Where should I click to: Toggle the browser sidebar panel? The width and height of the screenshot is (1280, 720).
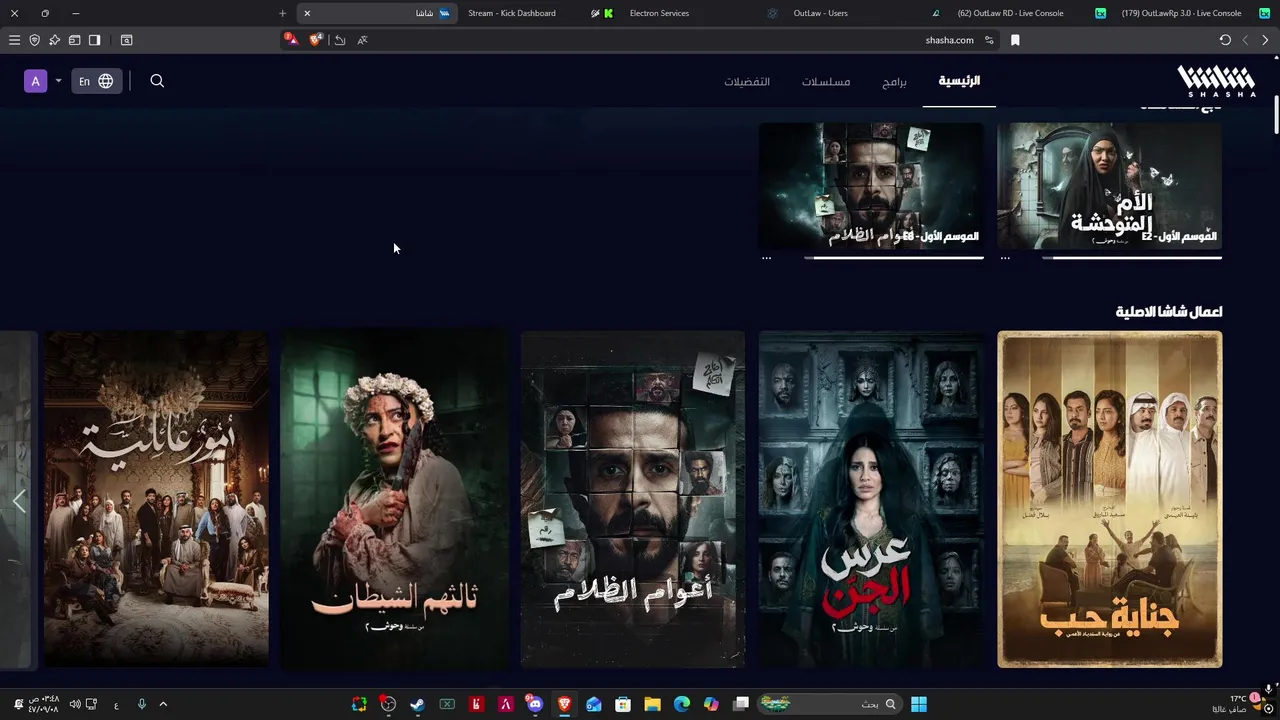click(94, 40)
